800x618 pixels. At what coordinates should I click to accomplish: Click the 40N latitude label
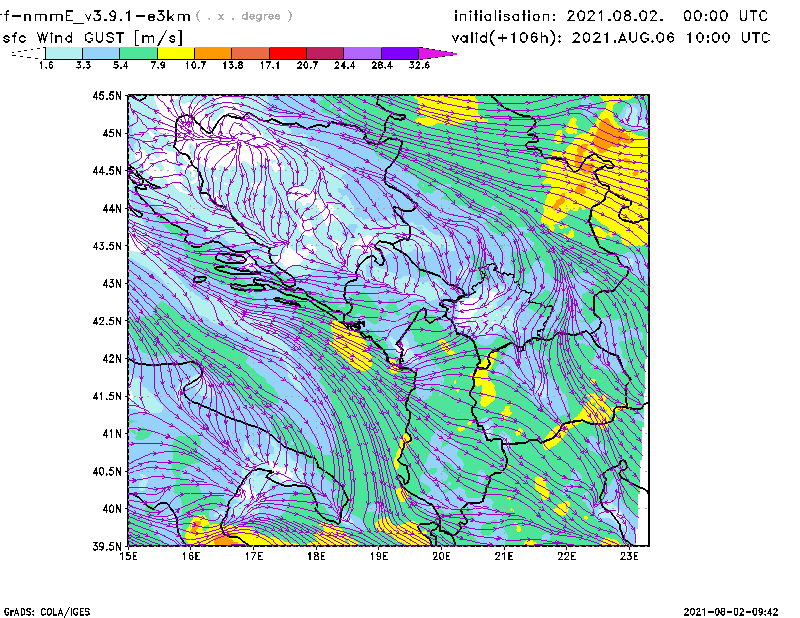112,508
